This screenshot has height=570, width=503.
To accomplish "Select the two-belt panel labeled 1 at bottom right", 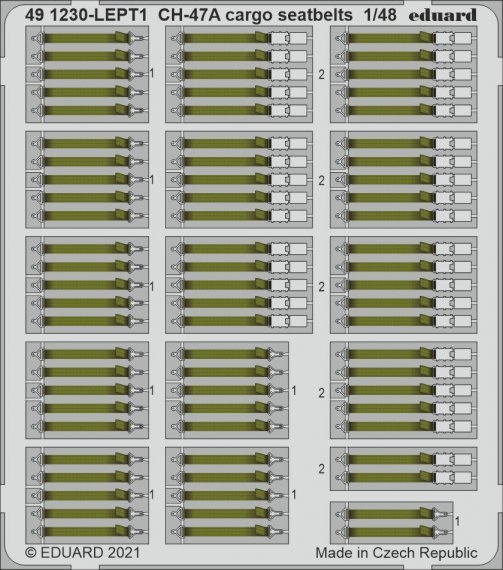I will coord(391,523).
